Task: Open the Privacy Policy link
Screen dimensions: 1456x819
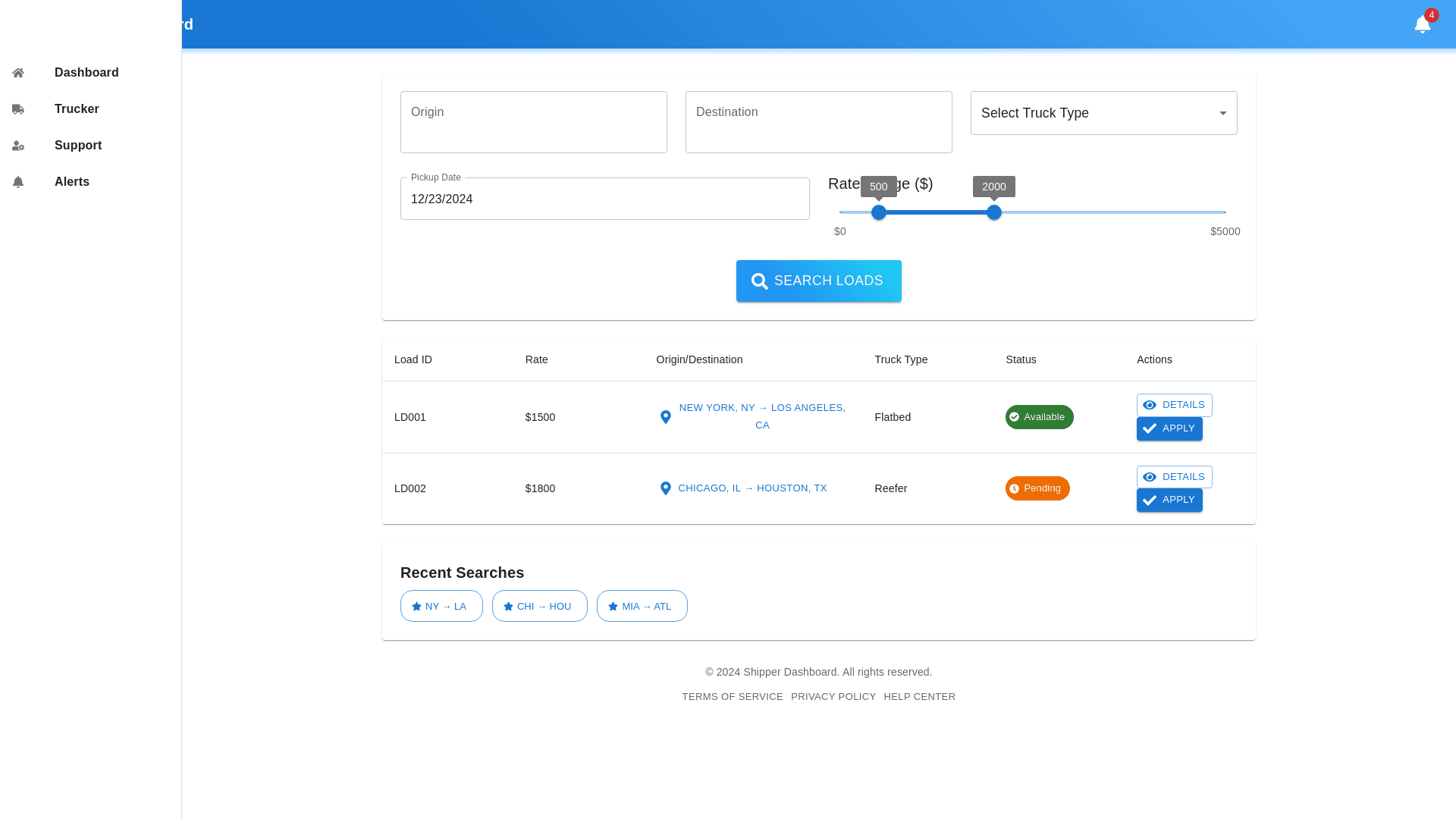Action: [833, 697]
